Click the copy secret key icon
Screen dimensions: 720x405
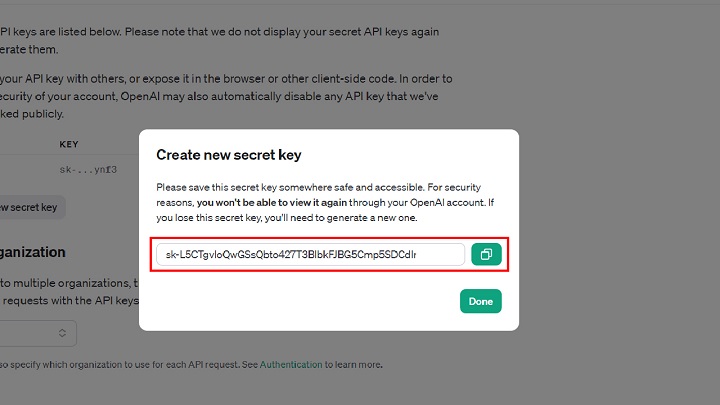click(x=486, y=255)
